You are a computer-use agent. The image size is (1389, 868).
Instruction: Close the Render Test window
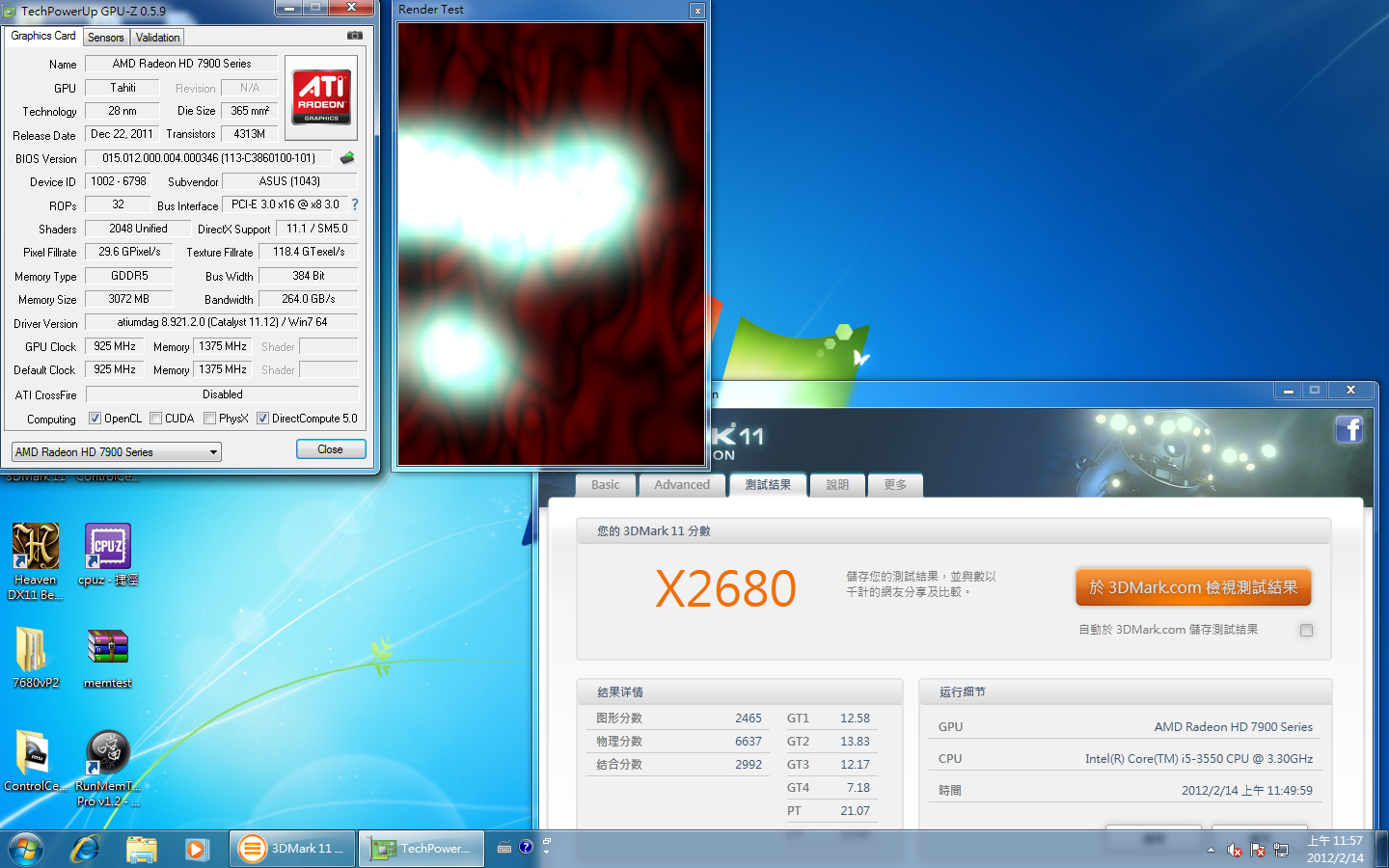pos(697,11)
